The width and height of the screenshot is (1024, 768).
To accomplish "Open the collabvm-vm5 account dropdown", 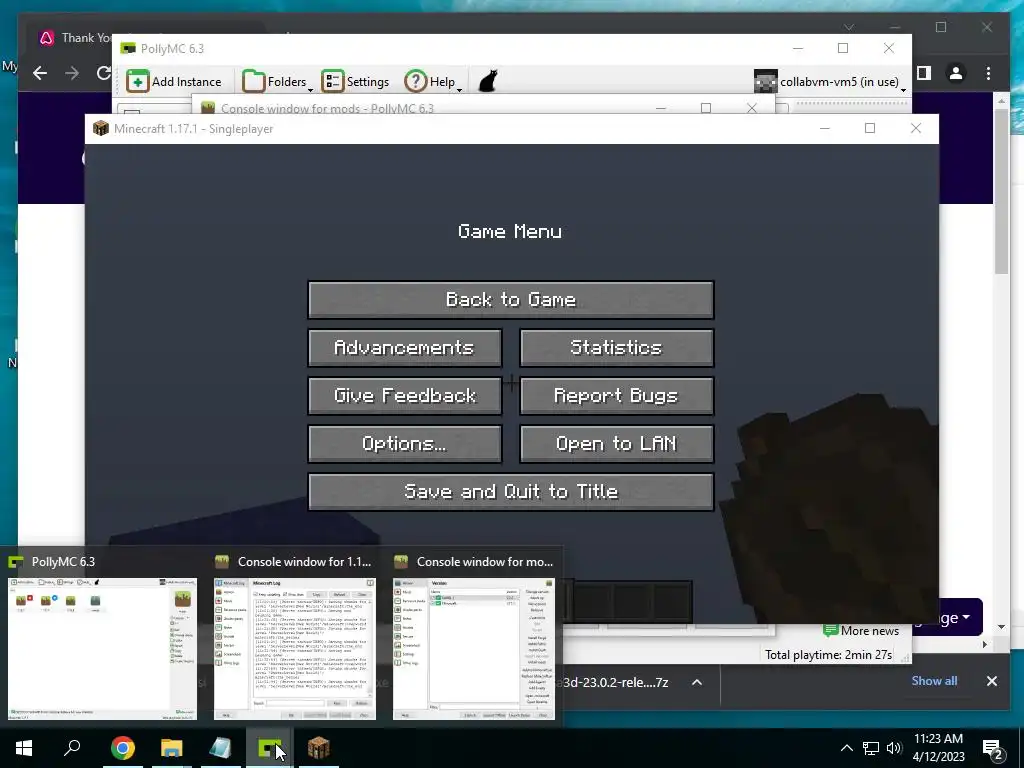I will point(831,82).
